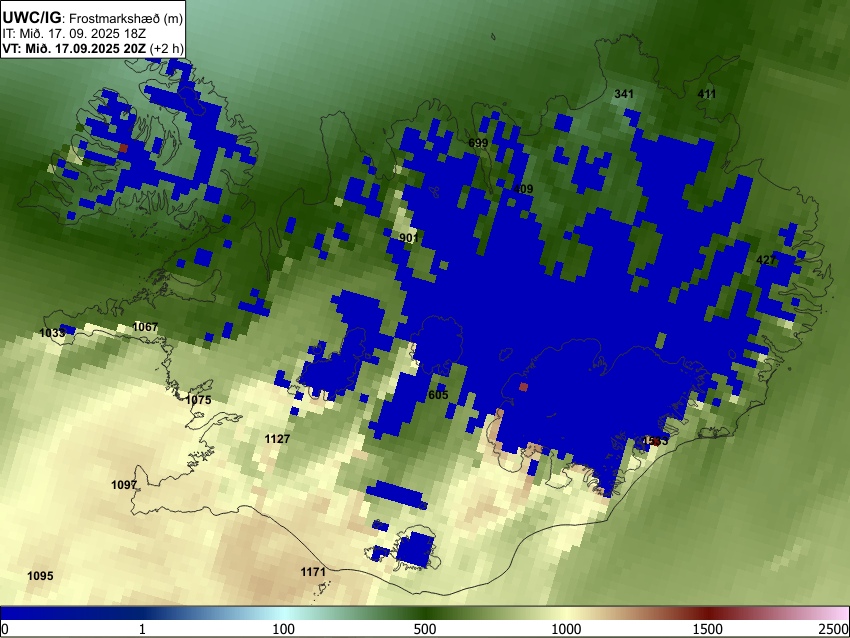Click the station value 1095

coord(40,576)
